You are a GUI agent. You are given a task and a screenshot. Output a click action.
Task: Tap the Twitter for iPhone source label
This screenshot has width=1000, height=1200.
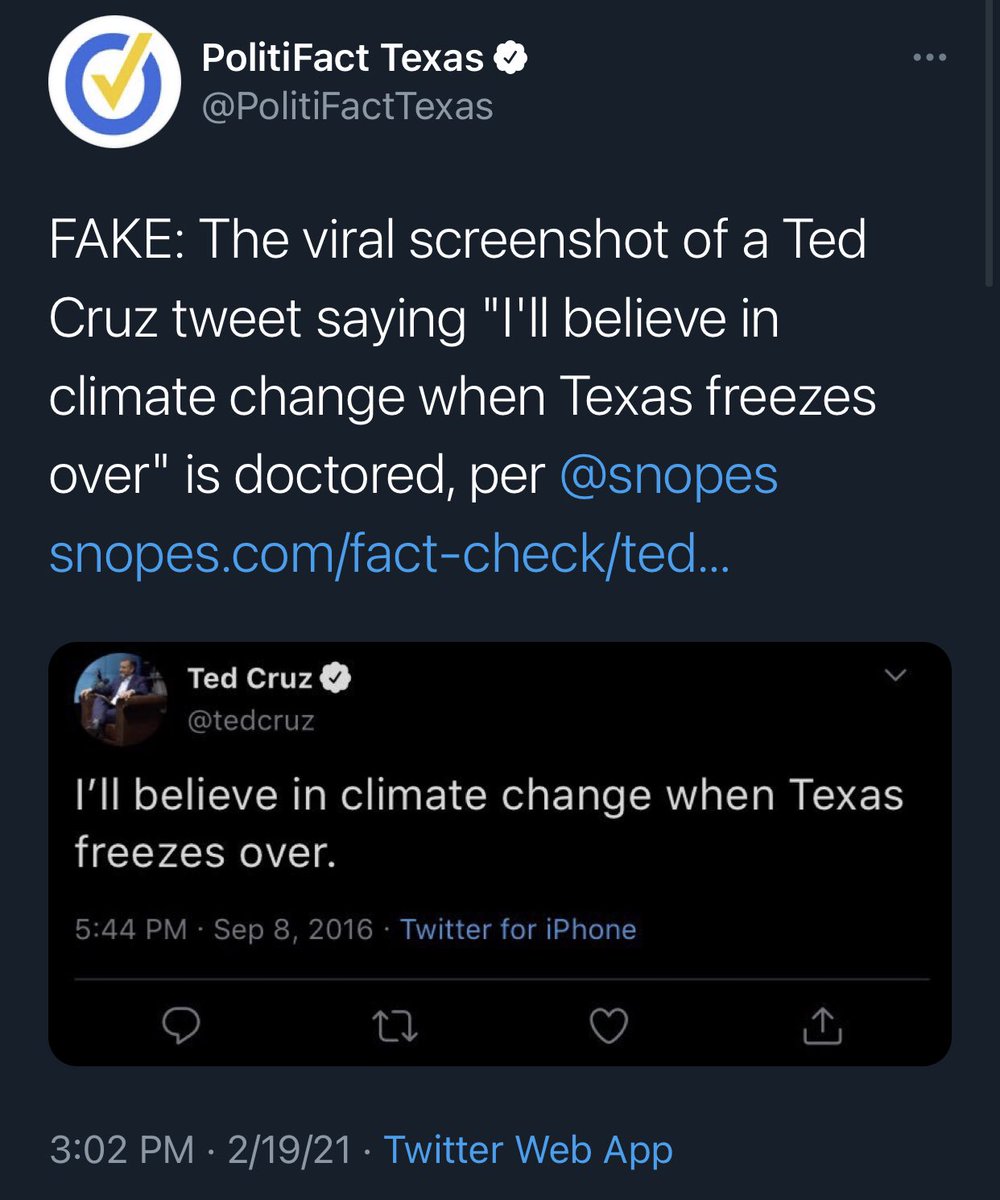pos(518,929)
